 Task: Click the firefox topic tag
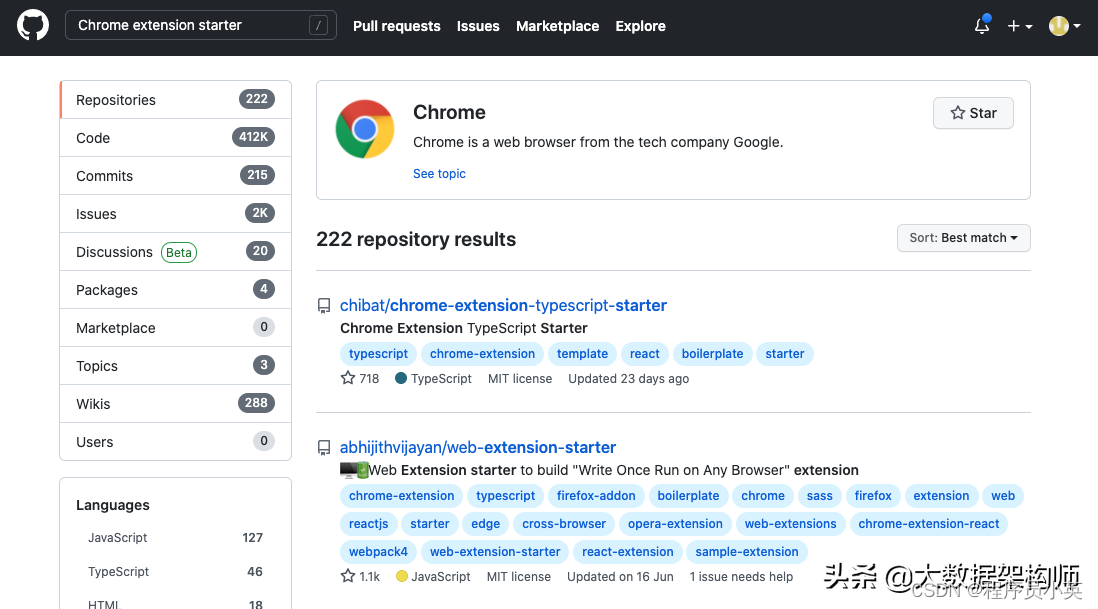873,496
